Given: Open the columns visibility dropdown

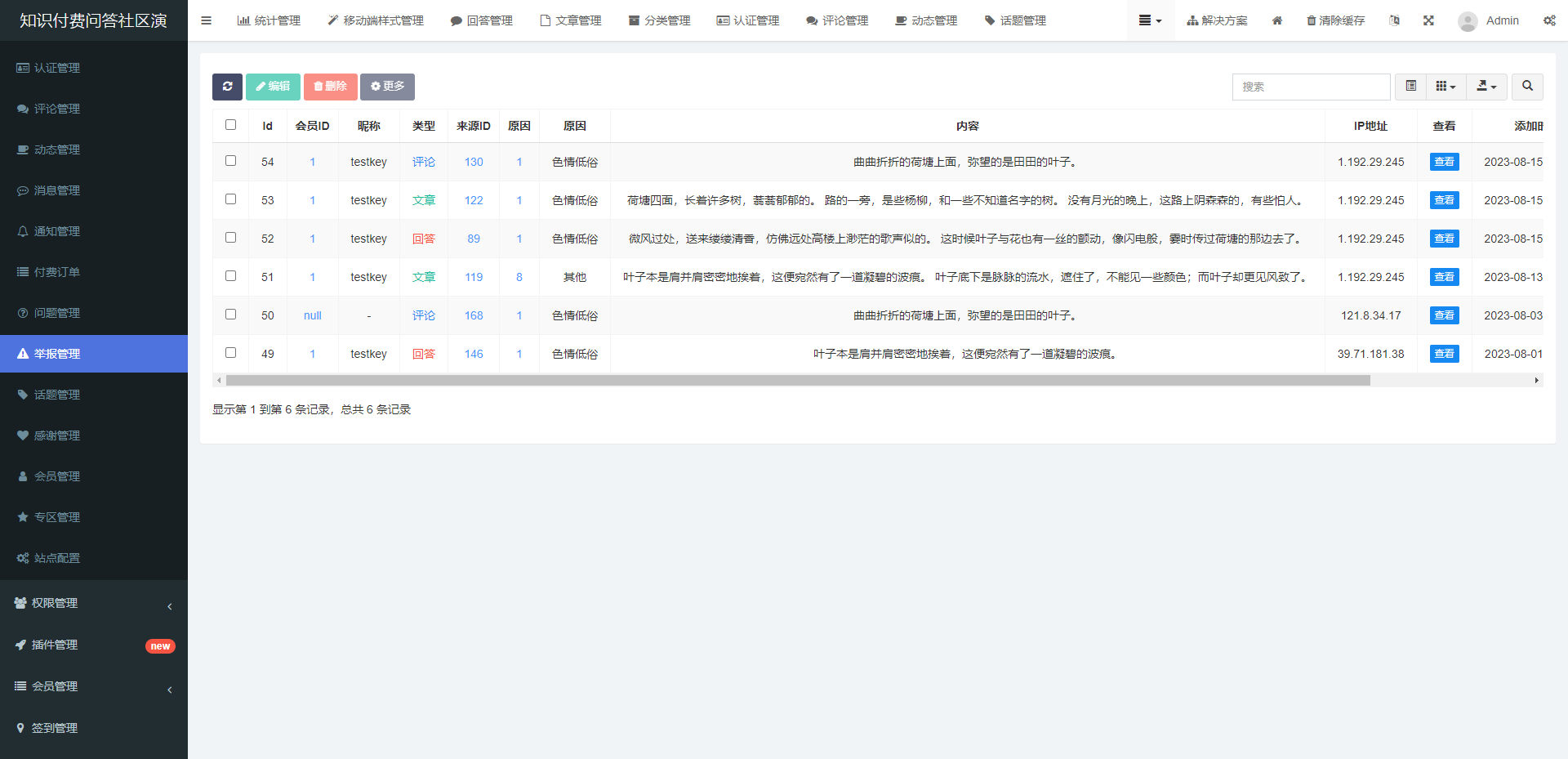Looking at the screenshot, I should click(1445, 87).
